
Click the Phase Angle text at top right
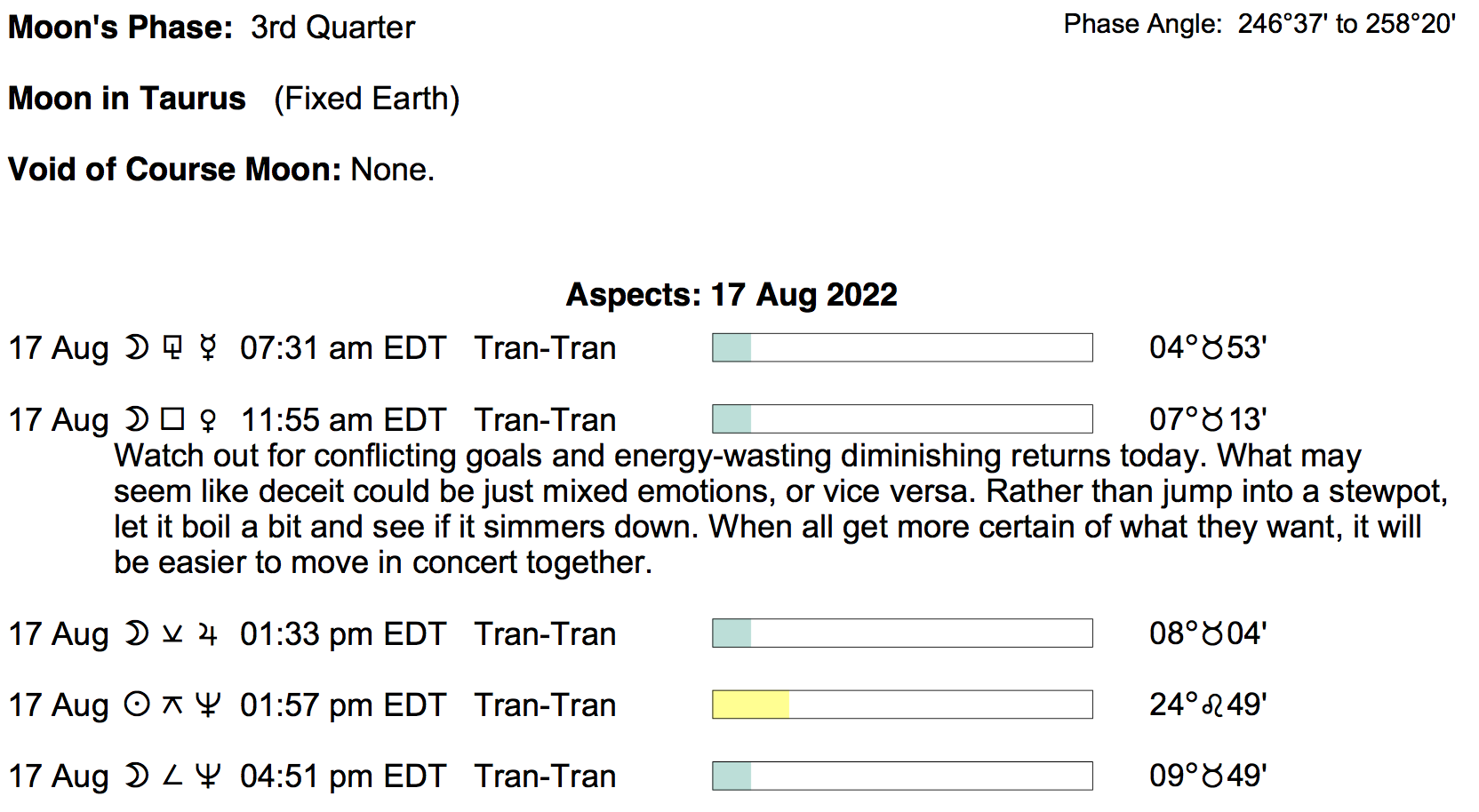[x=1259, y=24]
